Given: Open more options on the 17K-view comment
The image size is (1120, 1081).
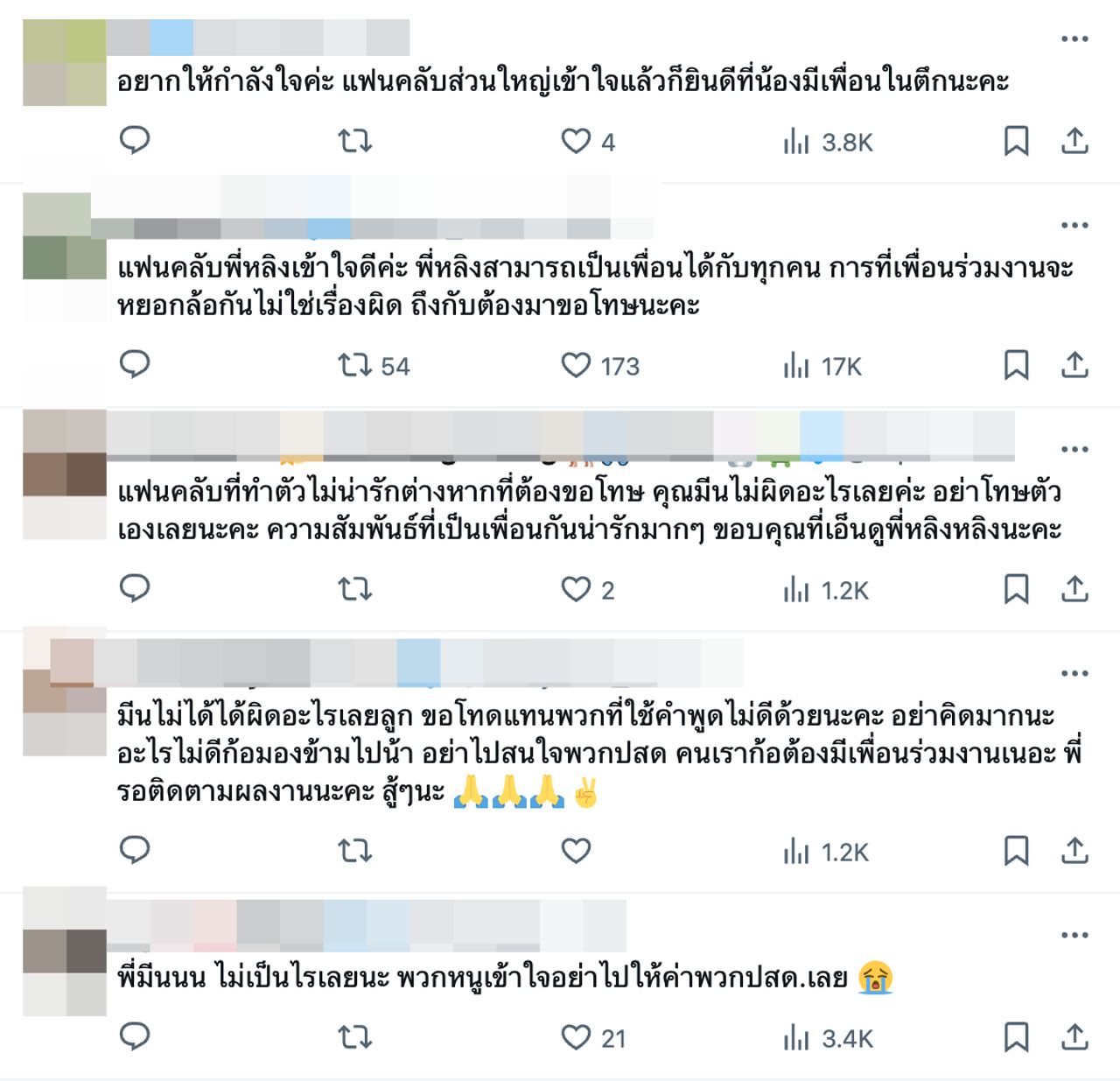Looking at the screenshot, I should 1074,225.
